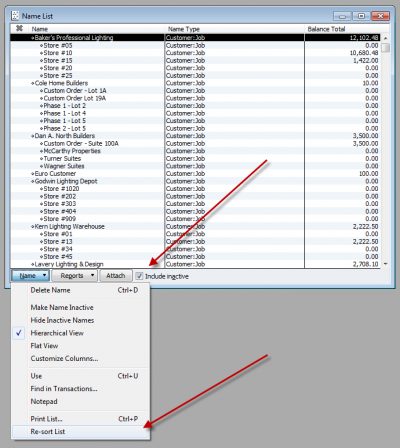Click the Attach button
The width and height of the screenshot is (400, 448).
tap(116, 276)
